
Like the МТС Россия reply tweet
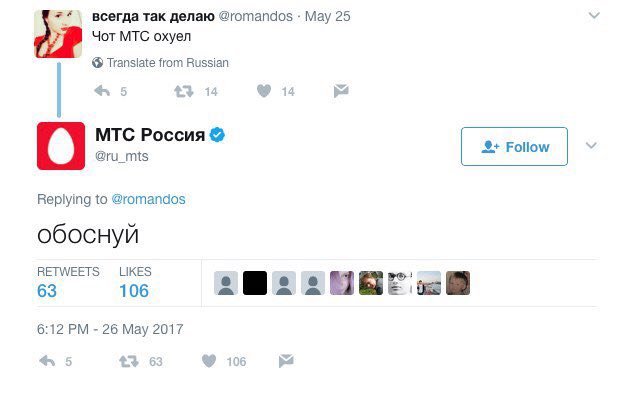pos(209,361)
